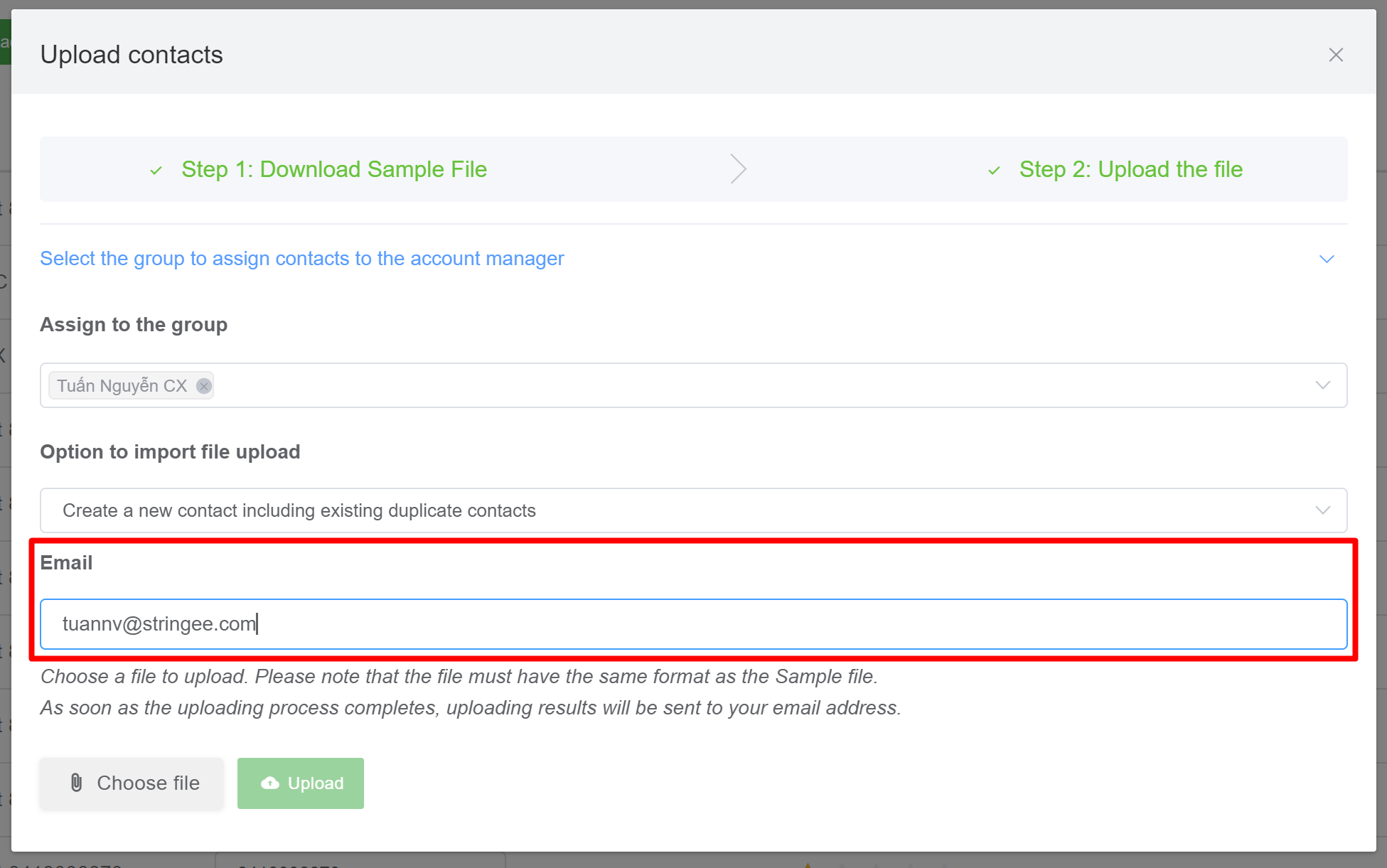This screenshot has width=1387, height=868.
Task: Click the cloud upload icon
Action: click(270, 783)
